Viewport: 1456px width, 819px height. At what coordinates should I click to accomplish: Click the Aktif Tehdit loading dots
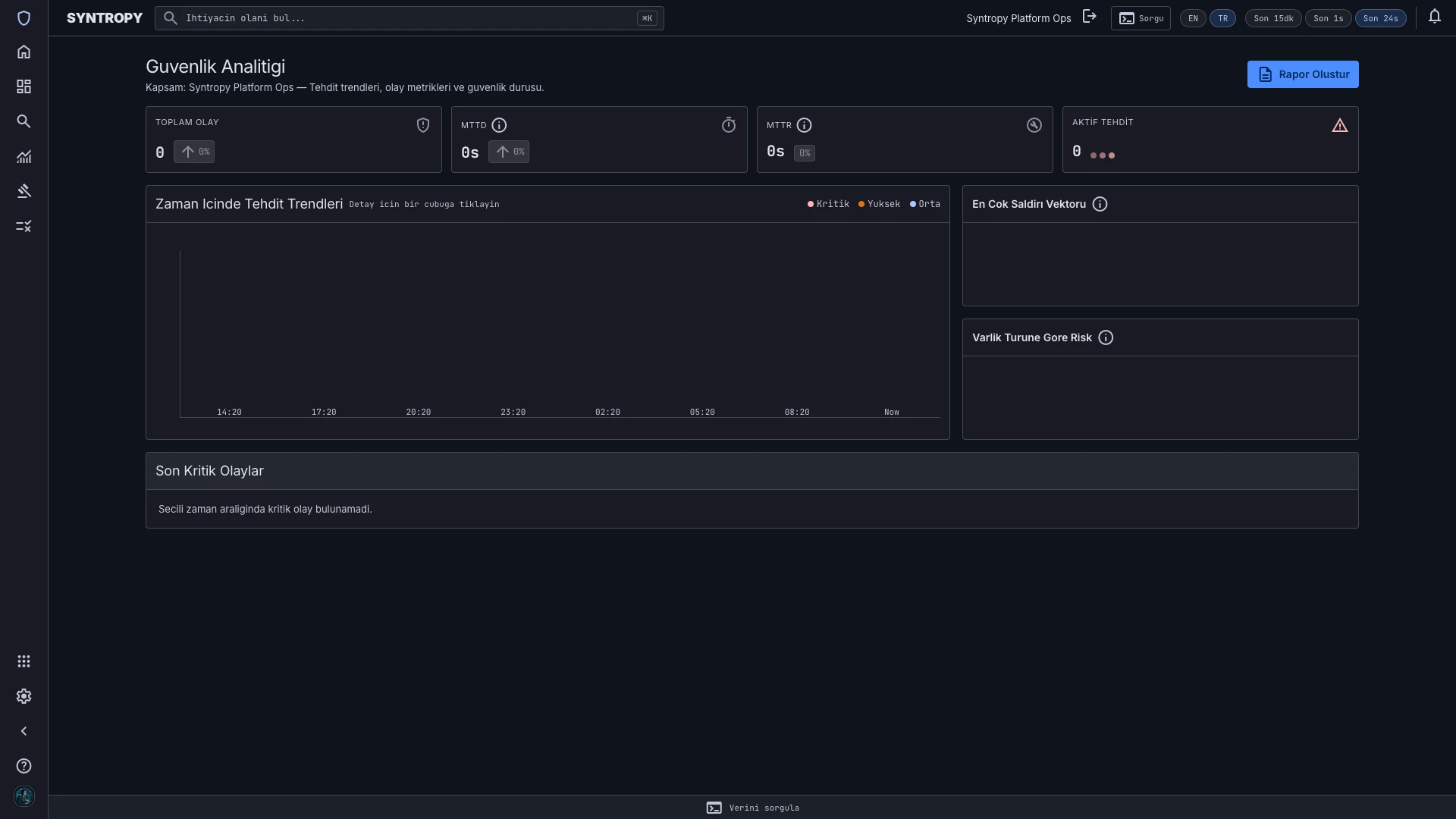1103,155
